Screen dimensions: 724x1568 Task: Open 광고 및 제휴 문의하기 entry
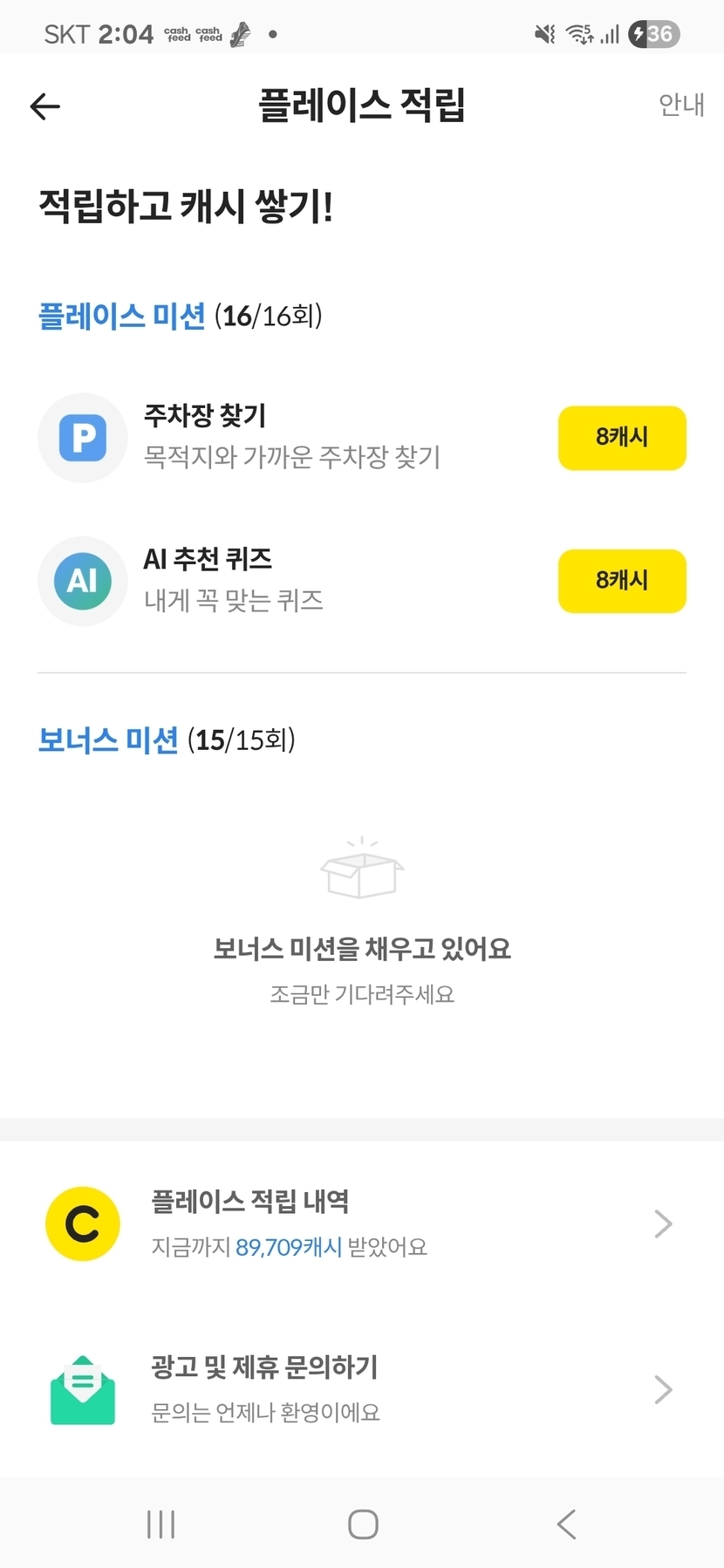coord(264,1367)
